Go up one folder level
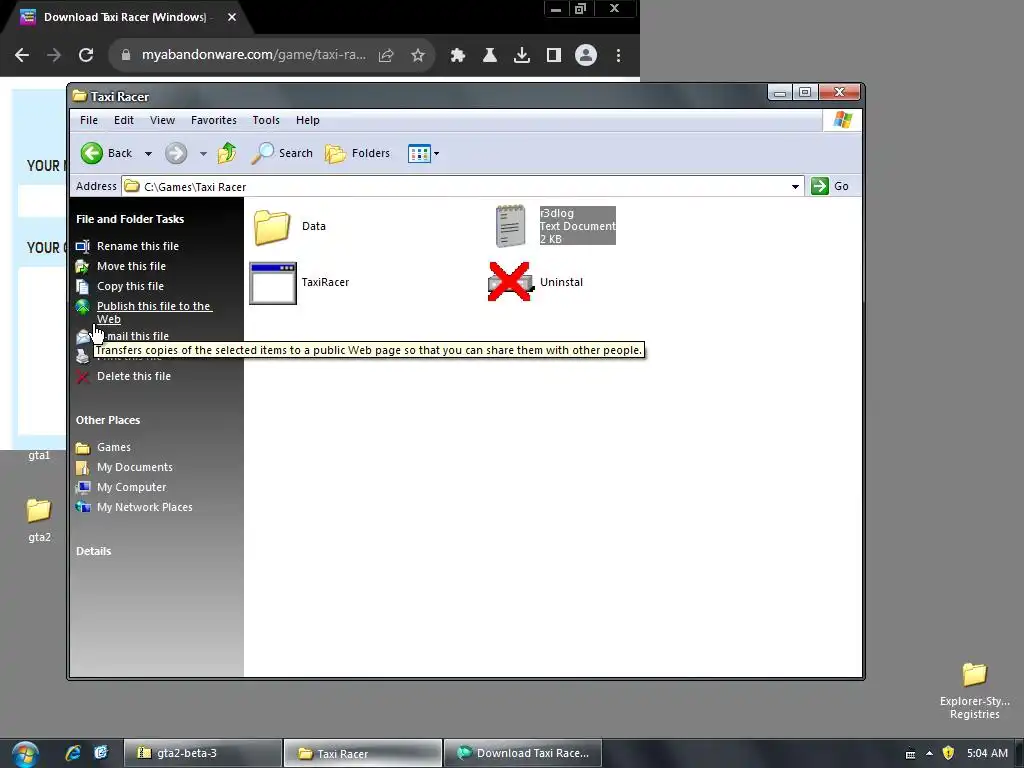This screenshot has height=768, width=1024. 227,153
